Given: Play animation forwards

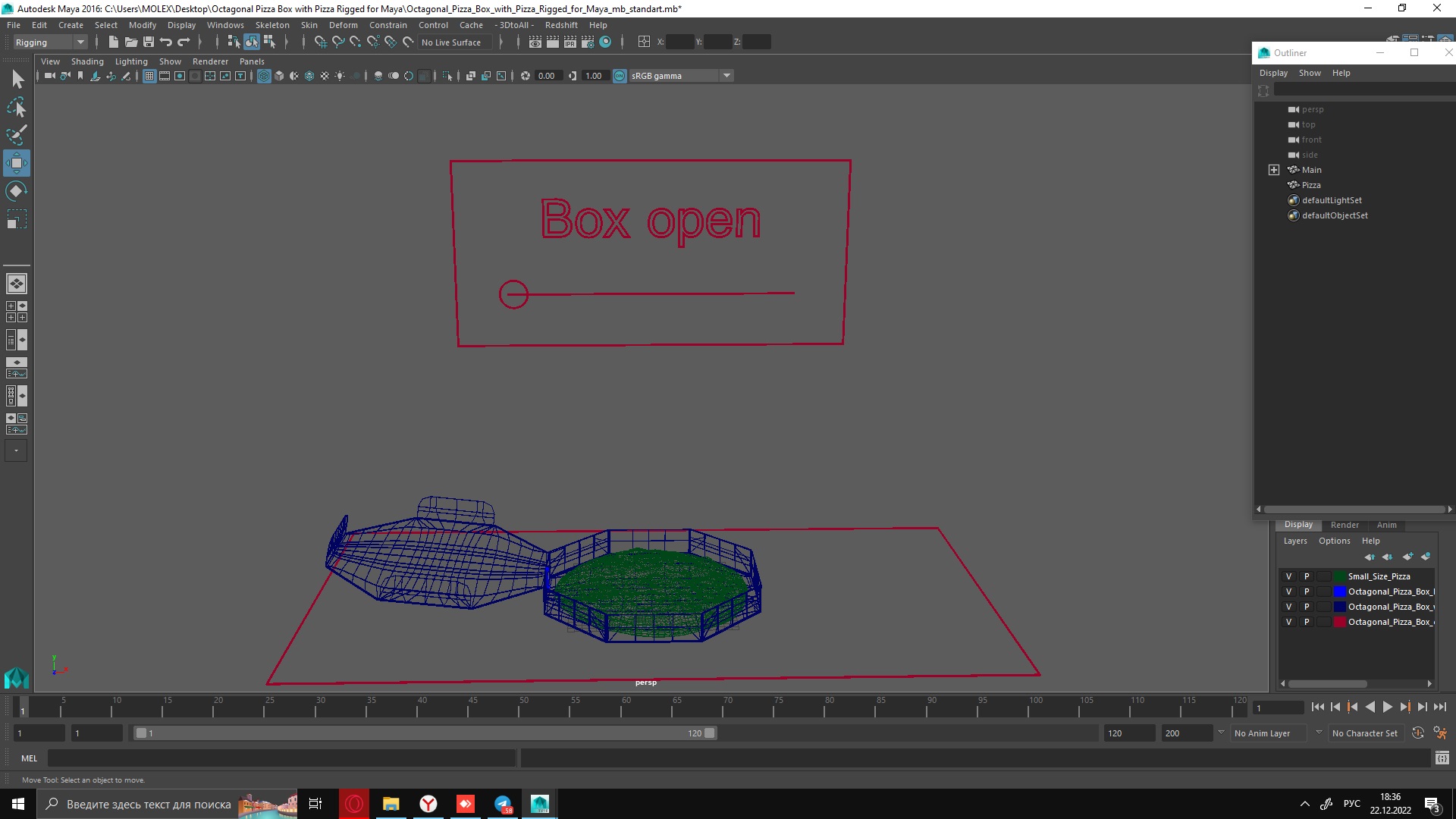Looking at the screenshot, I should pos(1387,707).
